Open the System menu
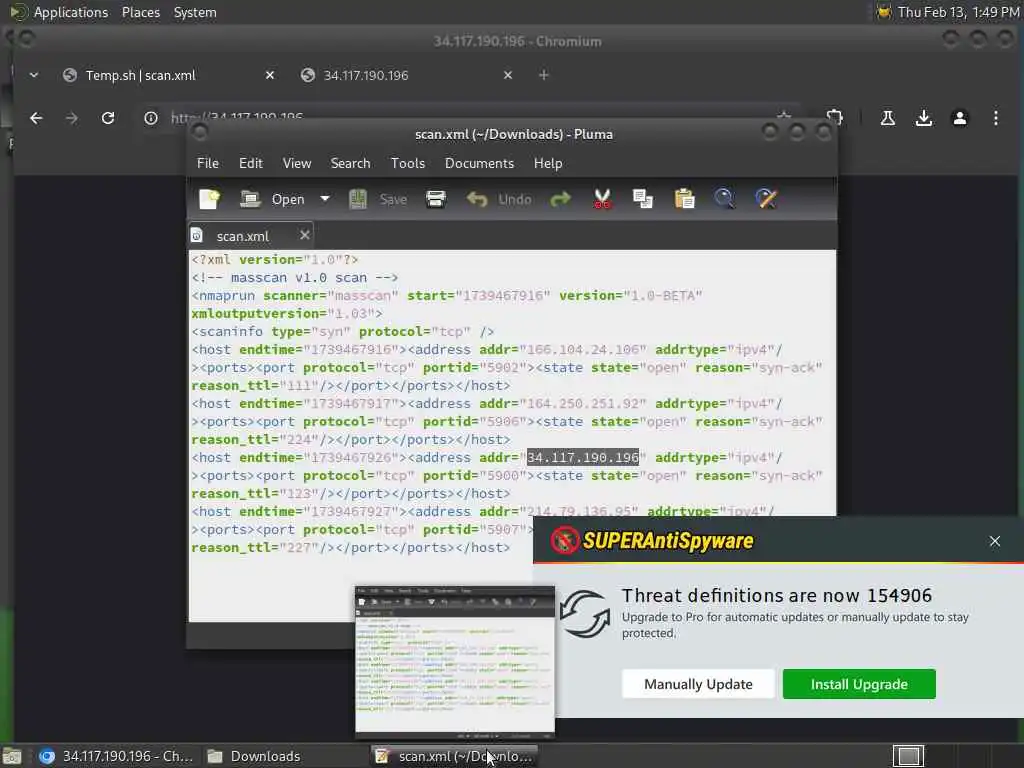This screenshot has height=768, width=1024. coord(195,12)
